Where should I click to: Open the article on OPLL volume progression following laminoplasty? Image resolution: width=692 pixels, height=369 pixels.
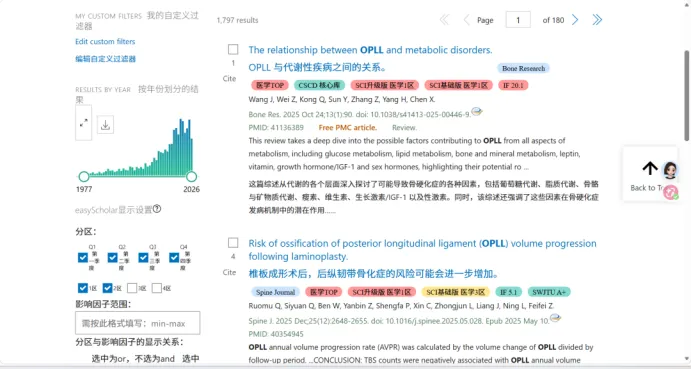click(x=422, y=250)
